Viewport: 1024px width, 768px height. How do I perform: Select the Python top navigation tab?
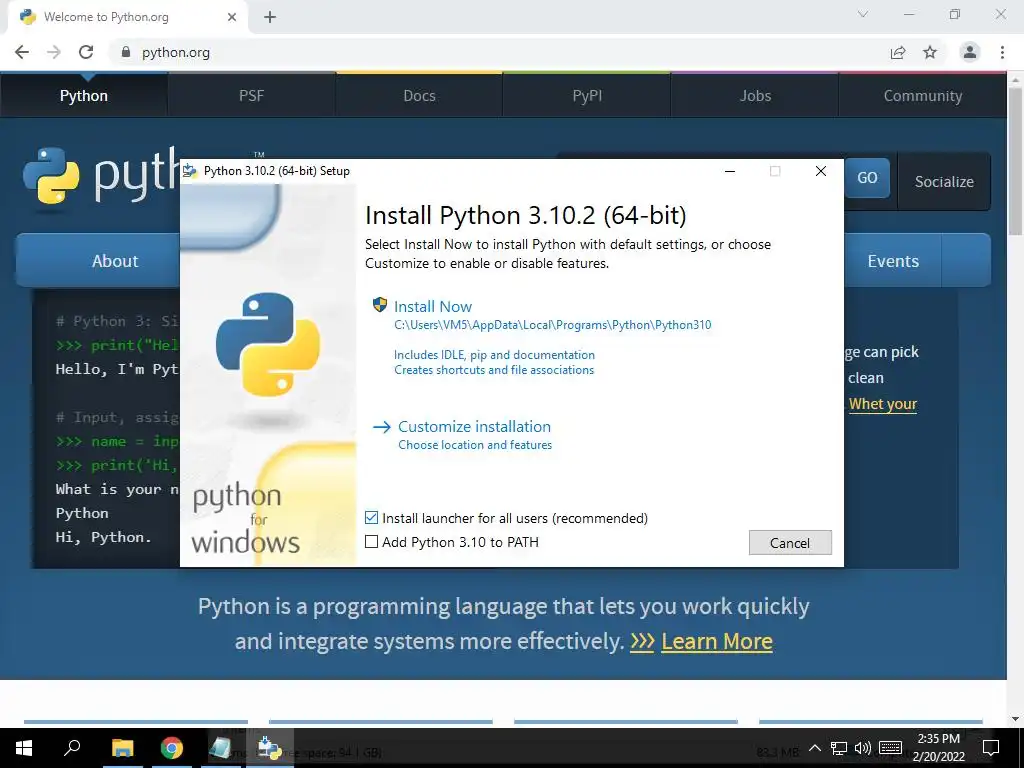click(x=84, y=95)
